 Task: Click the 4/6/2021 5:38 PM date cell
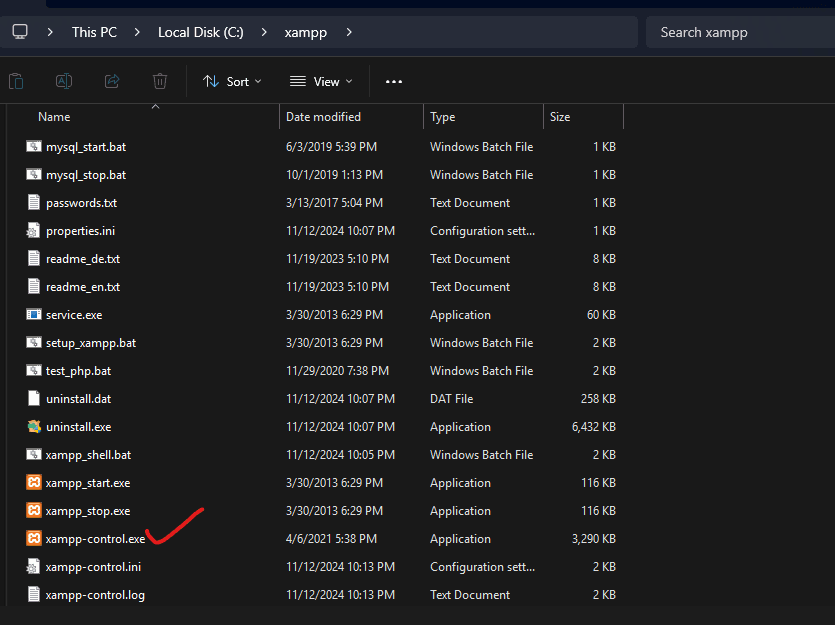click(x=331, y=539)
